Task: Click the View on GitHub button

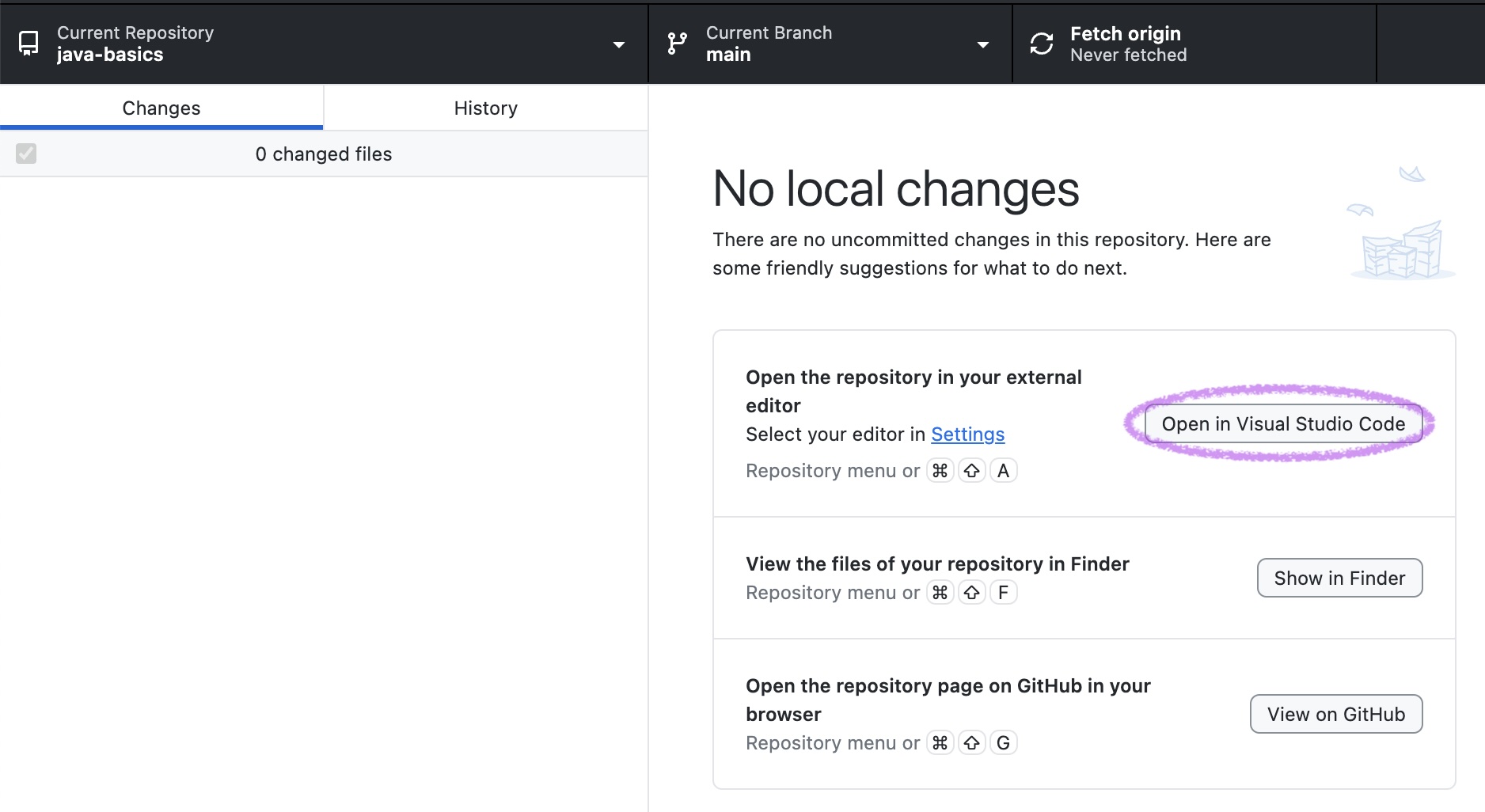Action: pos(1335,713)
